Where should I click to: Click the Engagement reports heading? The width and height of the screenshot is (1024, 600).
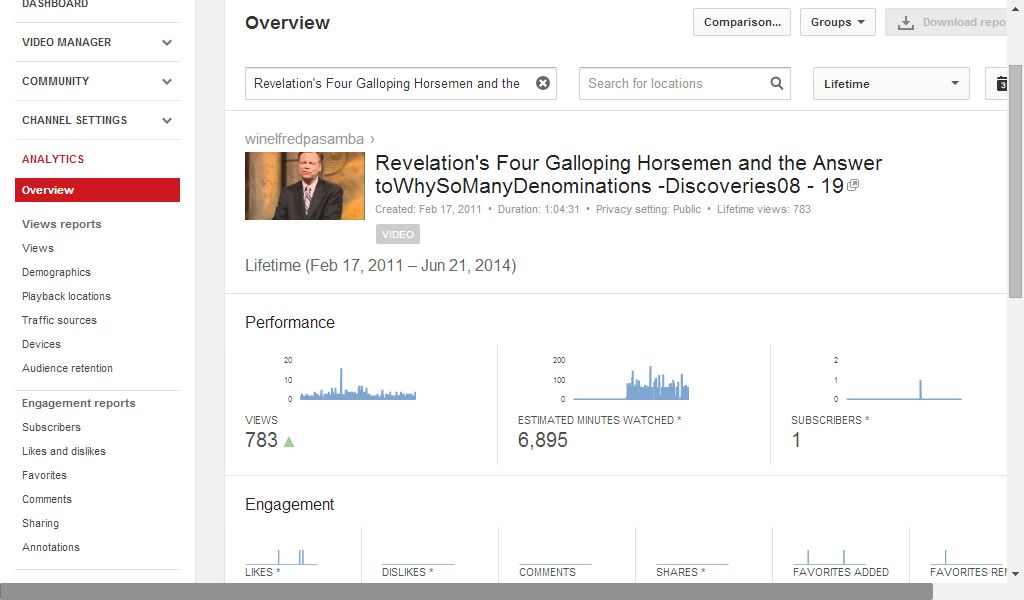click(x=78, y=403)
